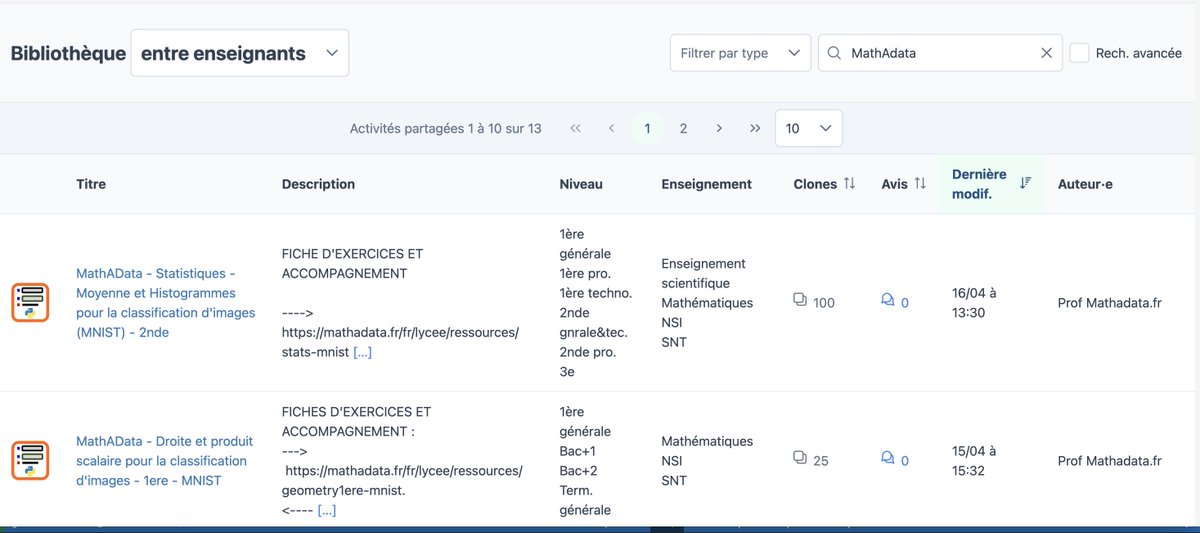The width and height of the screenshot is (1200, 533).
Task: Click the Niveau column header
Action: point(581,184)
